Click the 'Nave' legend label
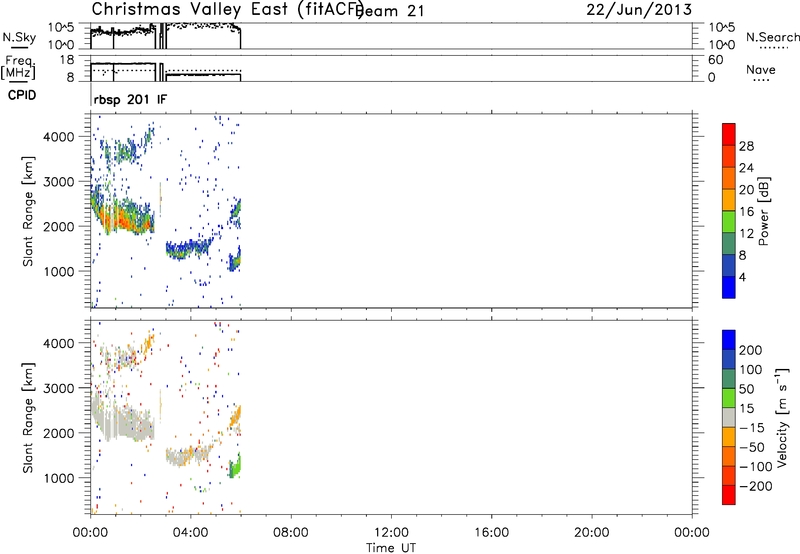This screenshot has height=554, width=800. point(760,69)
